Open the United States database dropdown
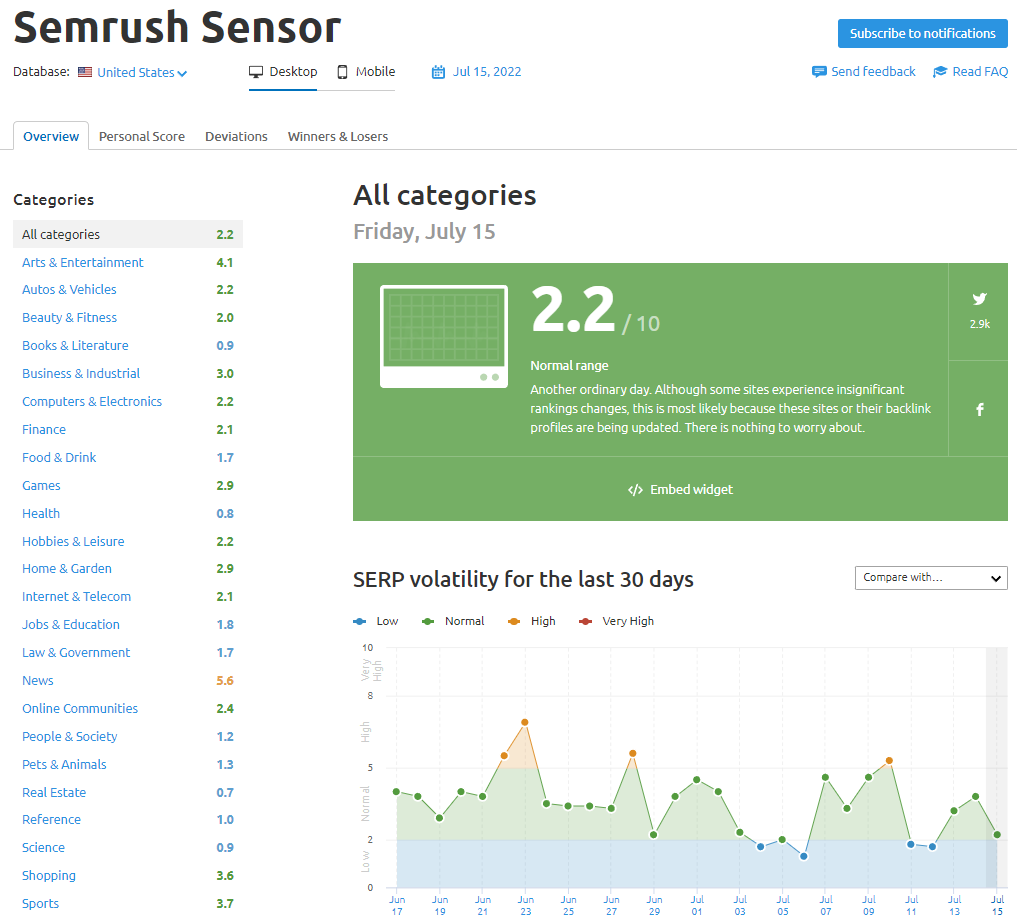Image resolution: width=1017 pixels, height=921 pixels. (142, 73)
